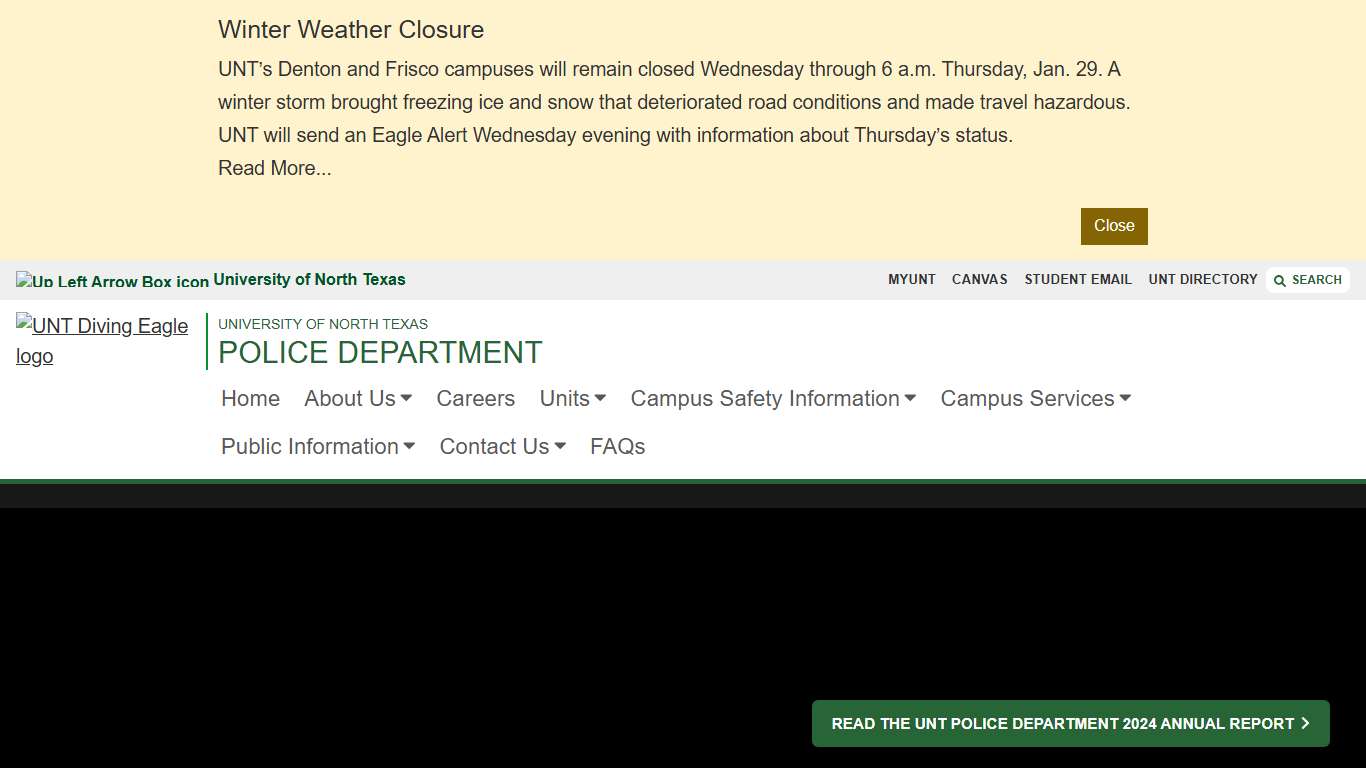This screenshot has height=768, width=1366.
Task: Click the chevron on the annual report button
Action: 1305,723
